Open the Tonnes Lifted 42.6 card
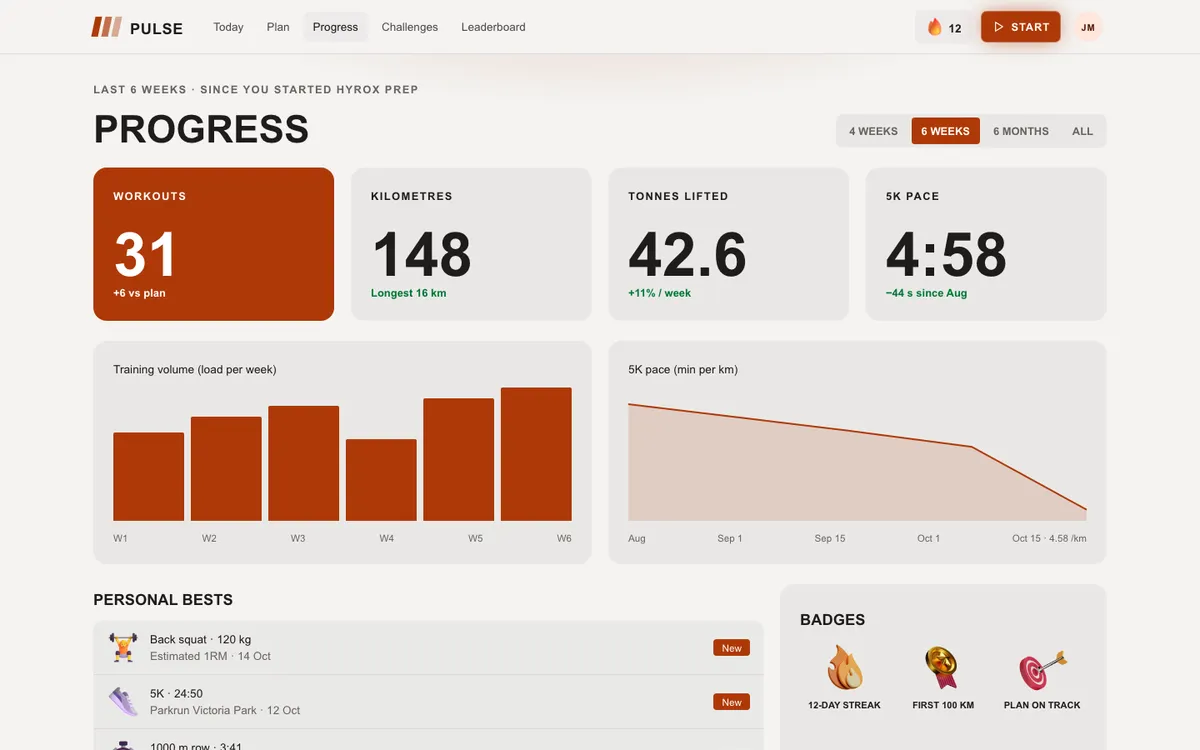 coord(729,244)
